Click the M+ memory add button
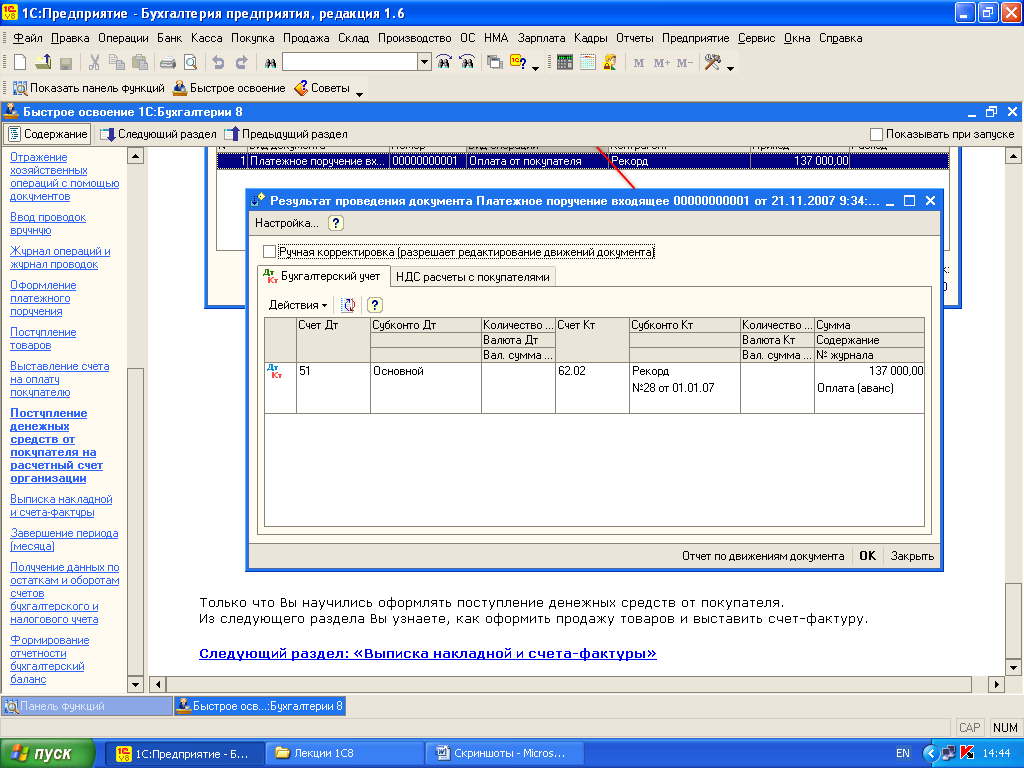 (x=662, y=63)
